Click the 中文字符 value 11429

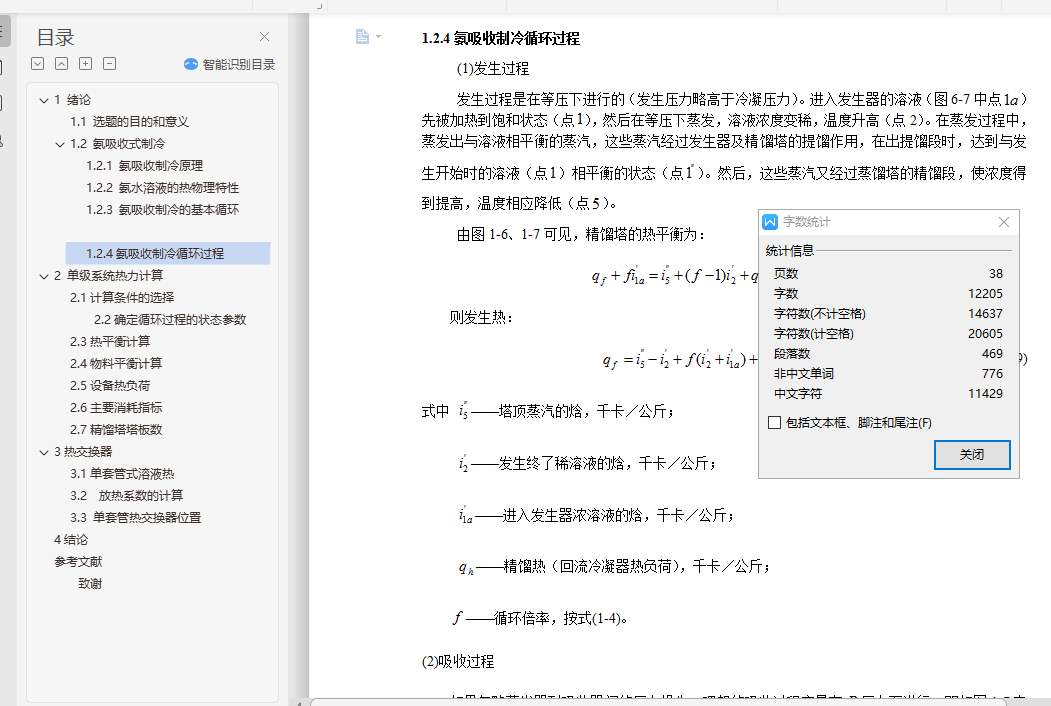click(x=985, y=394)
